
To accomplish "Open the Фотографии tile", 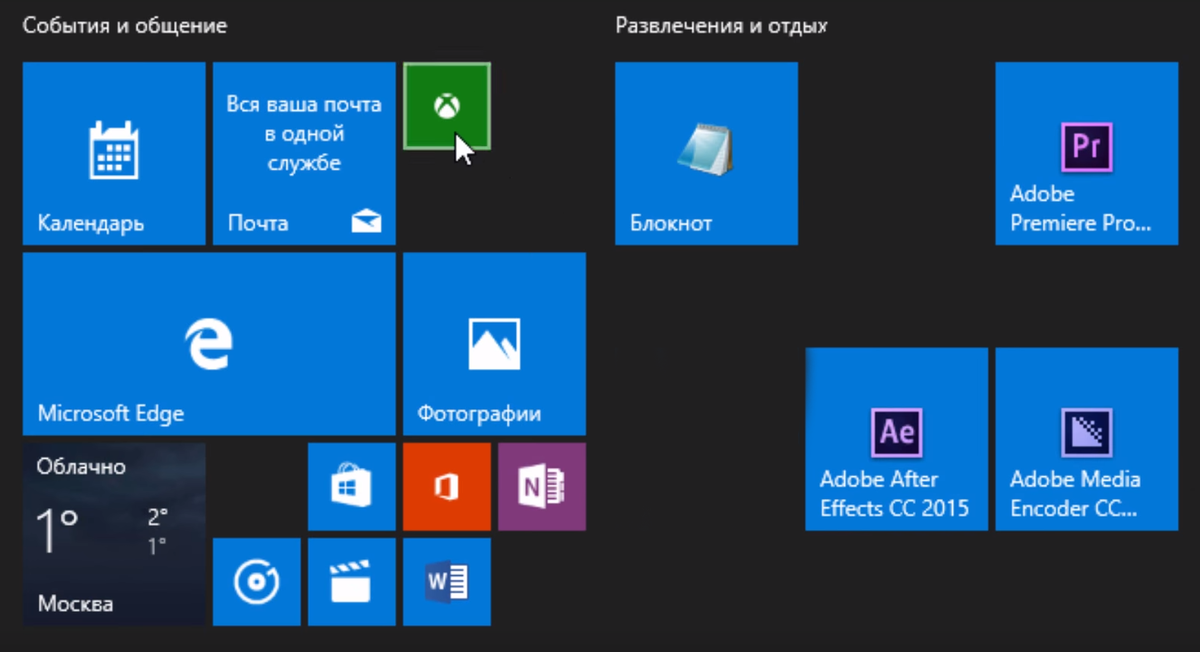I will (494, 344).
